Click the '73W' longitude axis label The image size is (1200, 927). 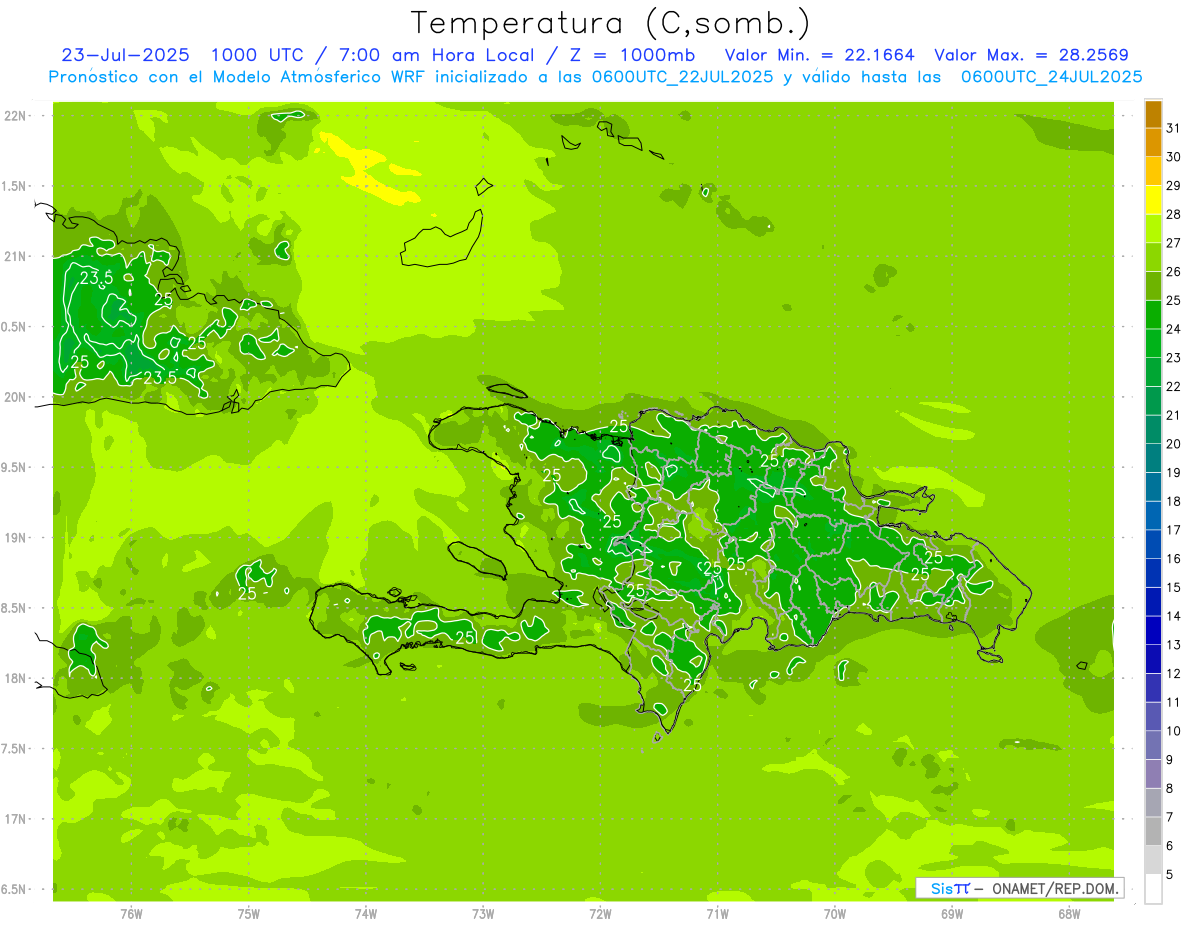click(483, 914)
